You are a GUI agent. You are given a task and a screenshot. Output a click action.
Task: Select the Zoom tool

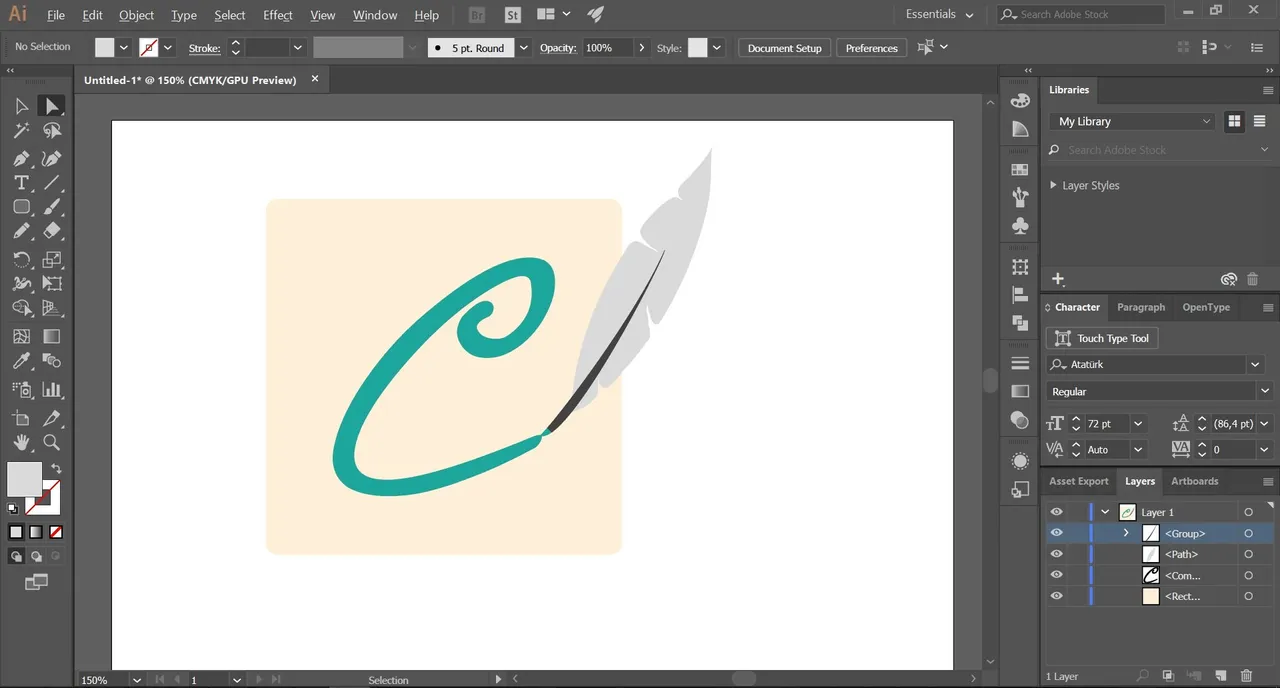52,442
